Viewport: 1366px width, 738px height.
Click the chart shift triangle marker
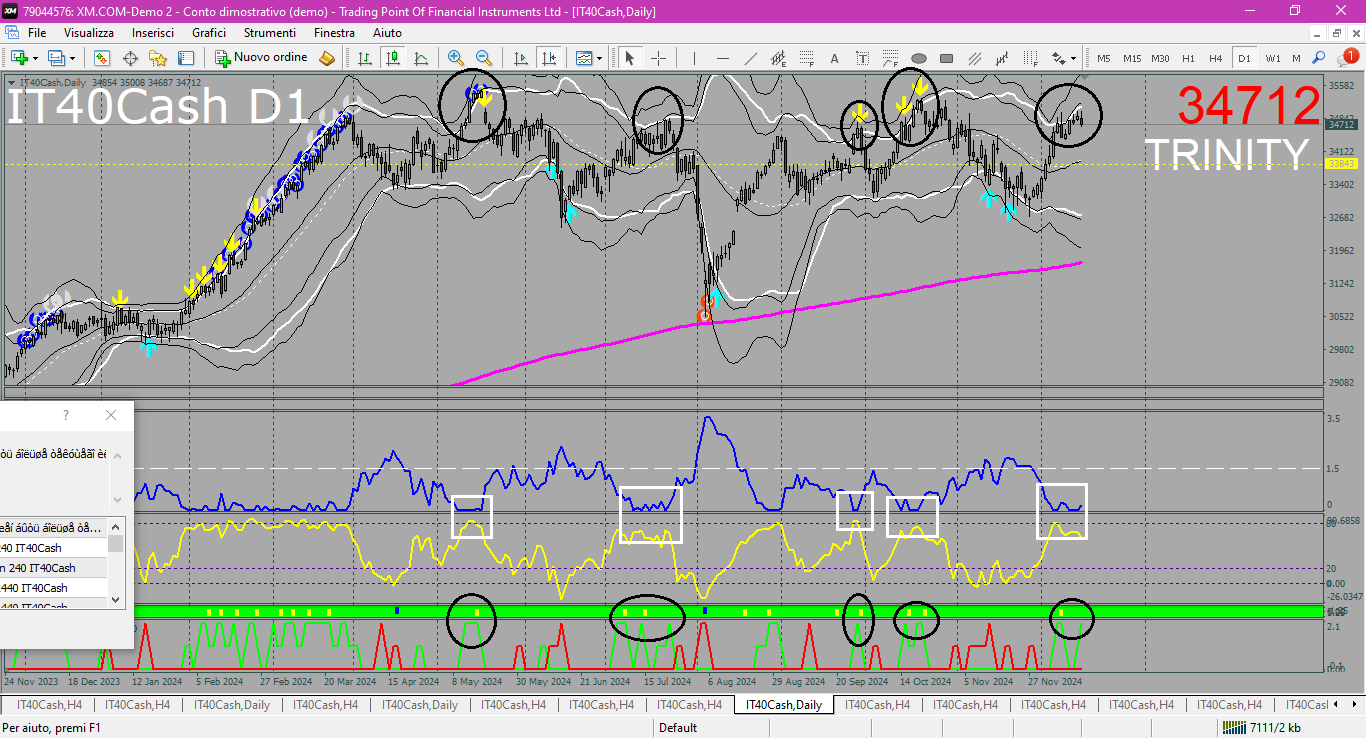click(1083, 77)
